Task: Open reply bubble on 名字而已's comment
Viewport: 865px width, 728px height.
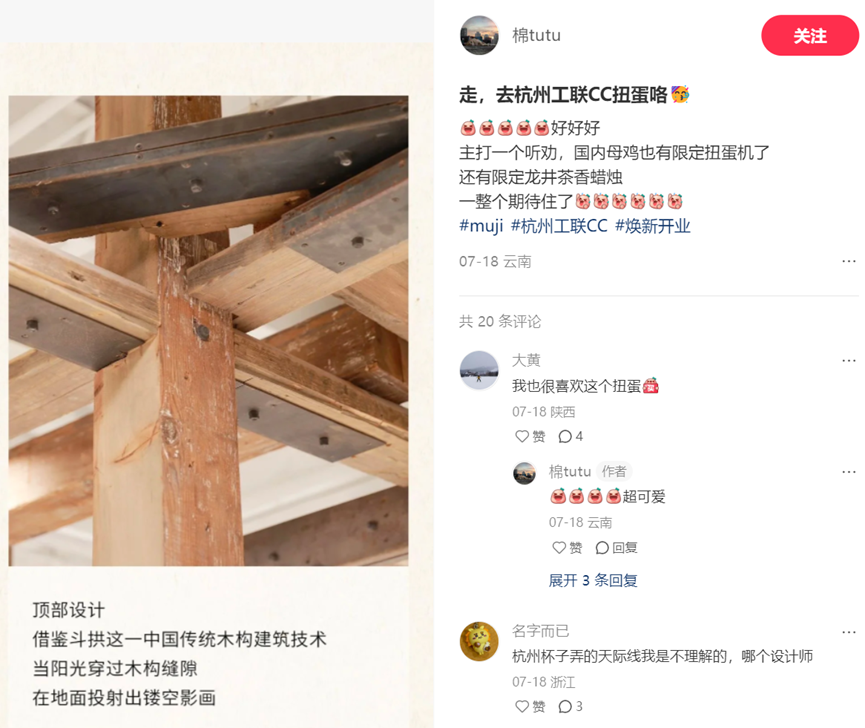Action: pos(570,706)
